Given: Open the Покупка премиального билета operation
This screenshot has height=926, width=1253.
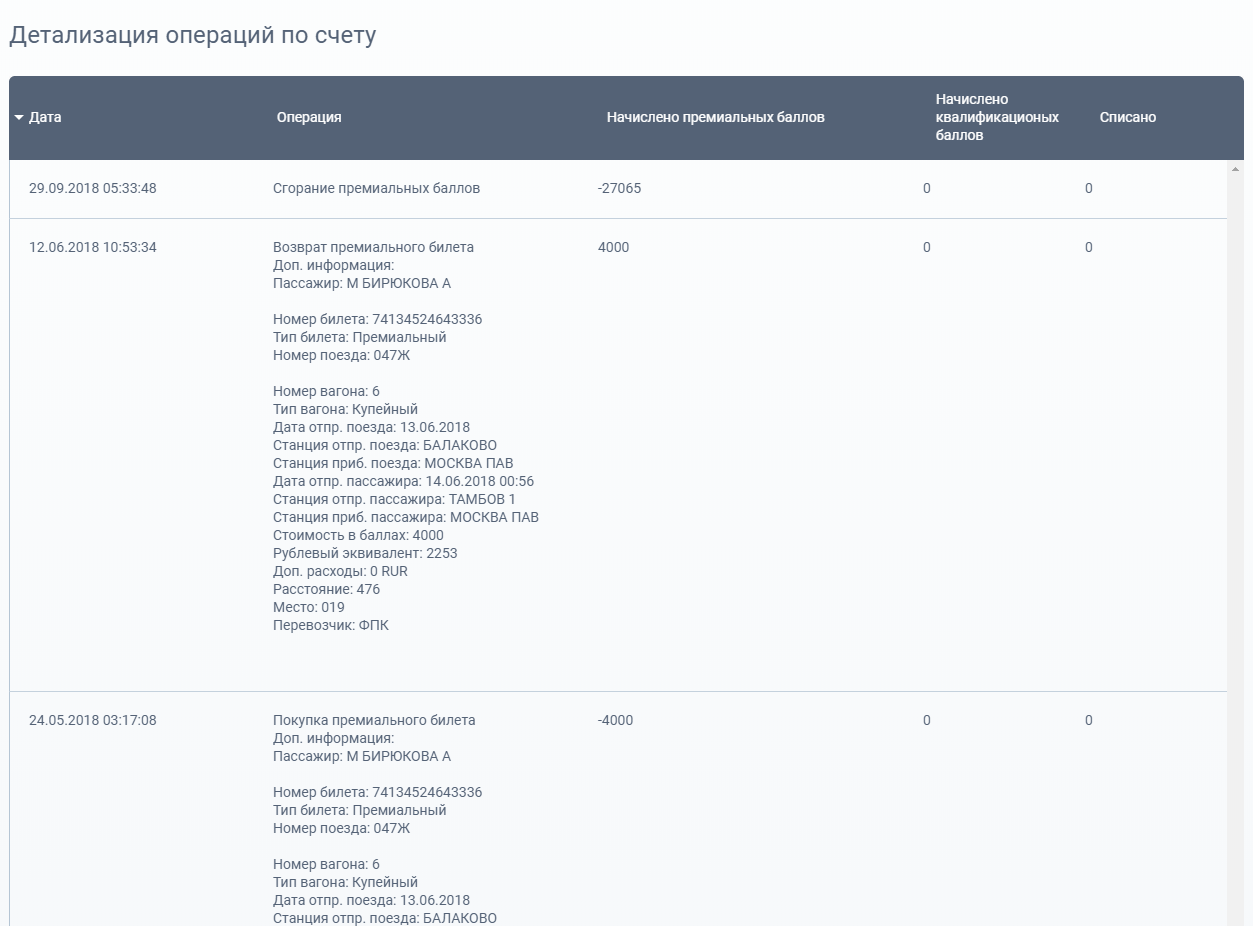Looking at the screenshot, I should (374, 720).
